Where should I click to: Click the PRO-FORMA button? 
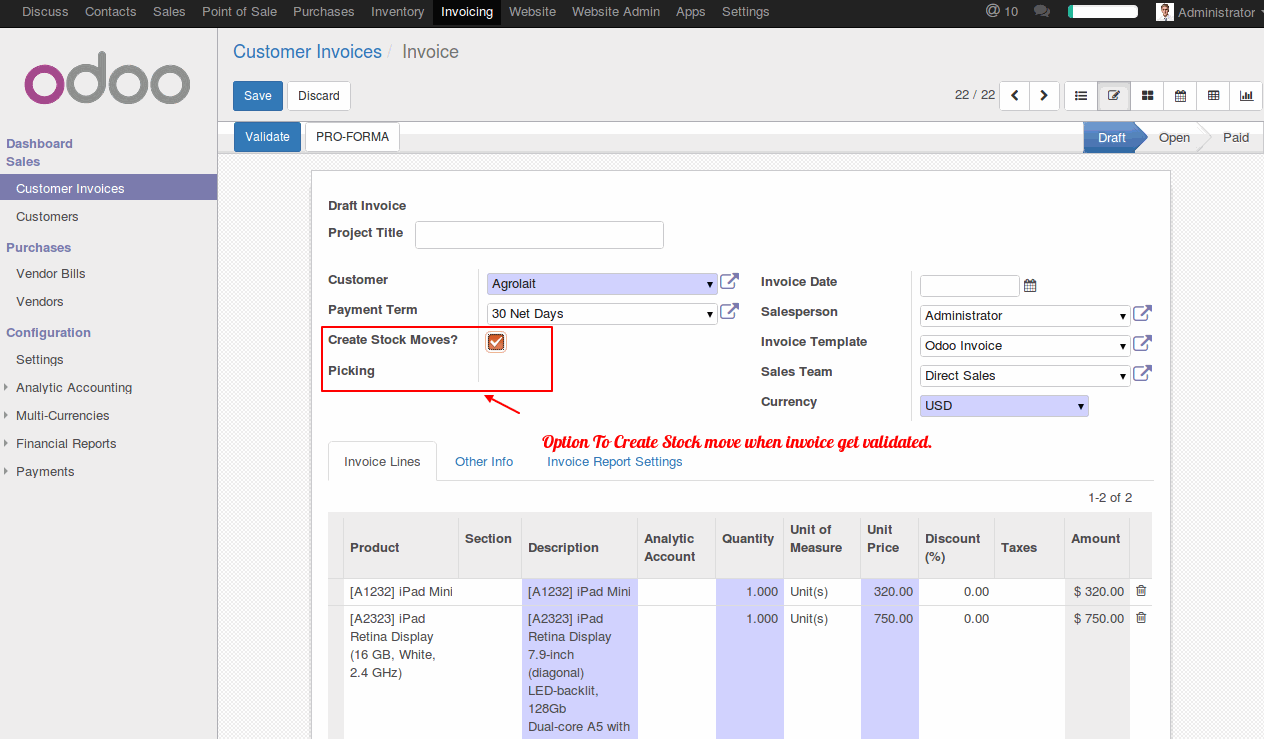352,137
